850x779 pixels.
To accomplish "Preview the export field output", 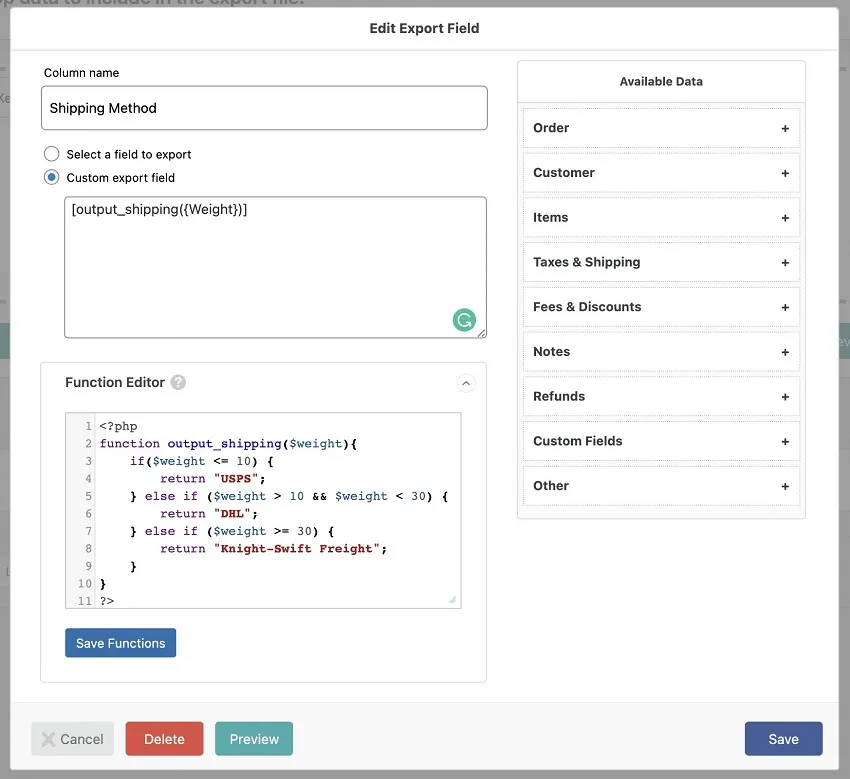I will [x=253, y=738].
